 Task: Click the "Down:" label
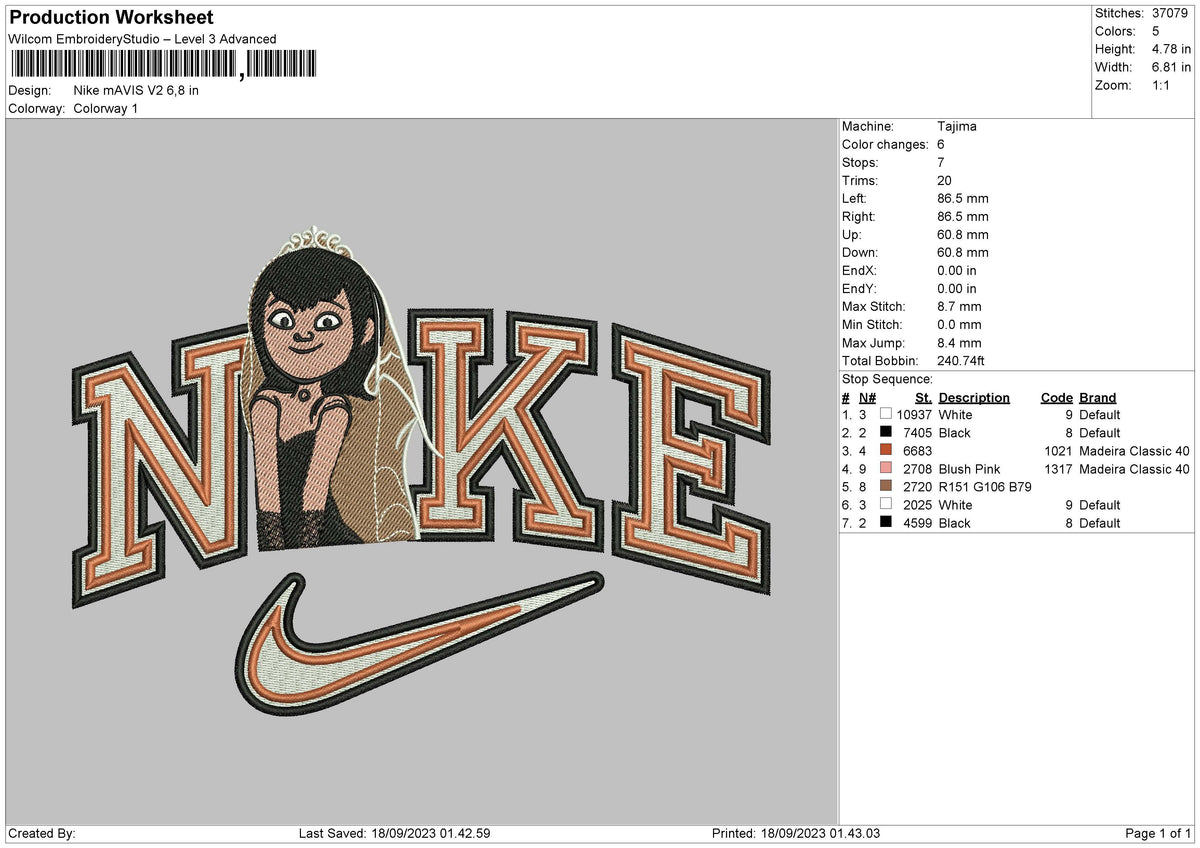point(860,252)
